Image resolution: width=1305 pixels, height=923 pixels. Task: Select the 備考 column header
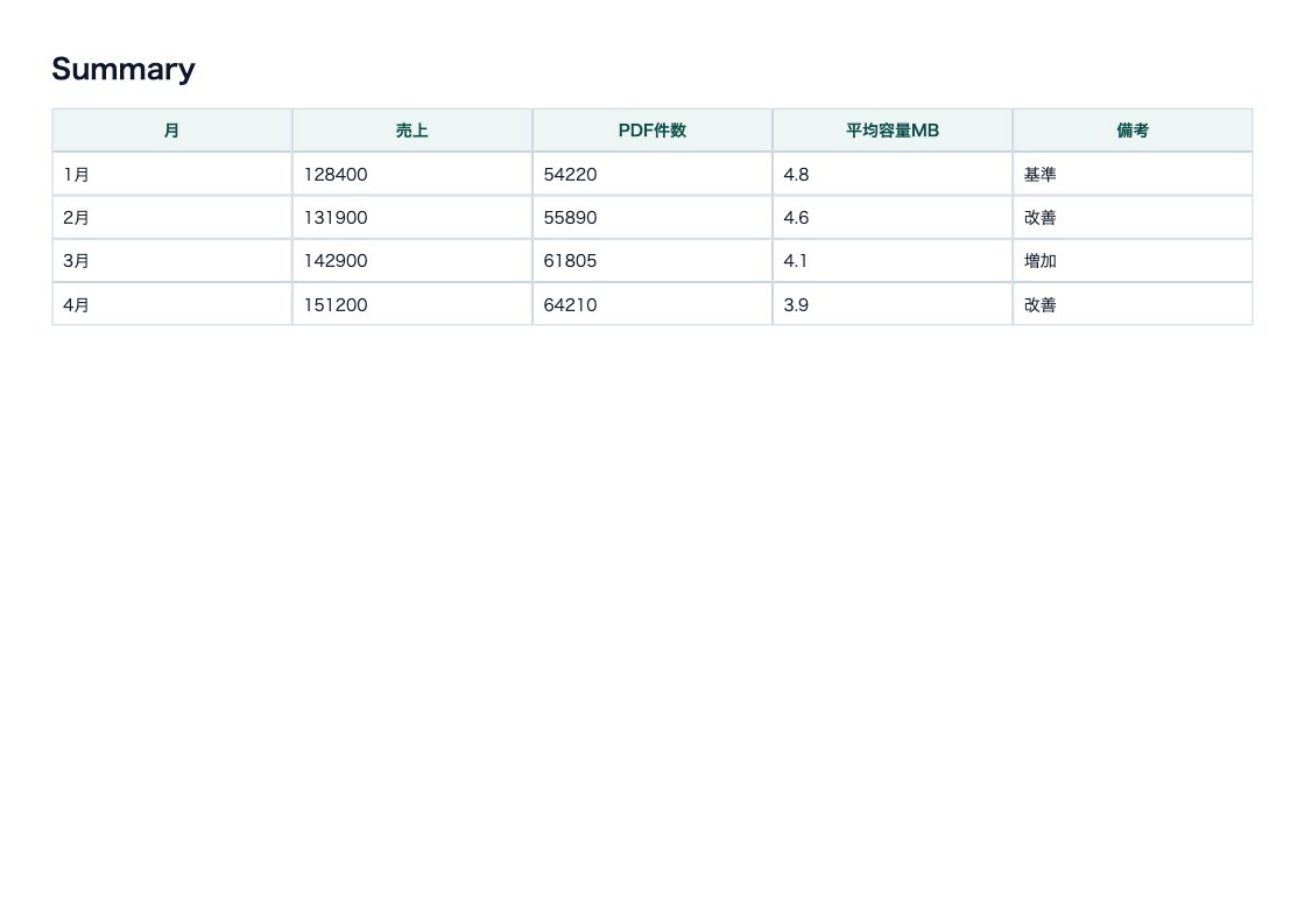1132,130
